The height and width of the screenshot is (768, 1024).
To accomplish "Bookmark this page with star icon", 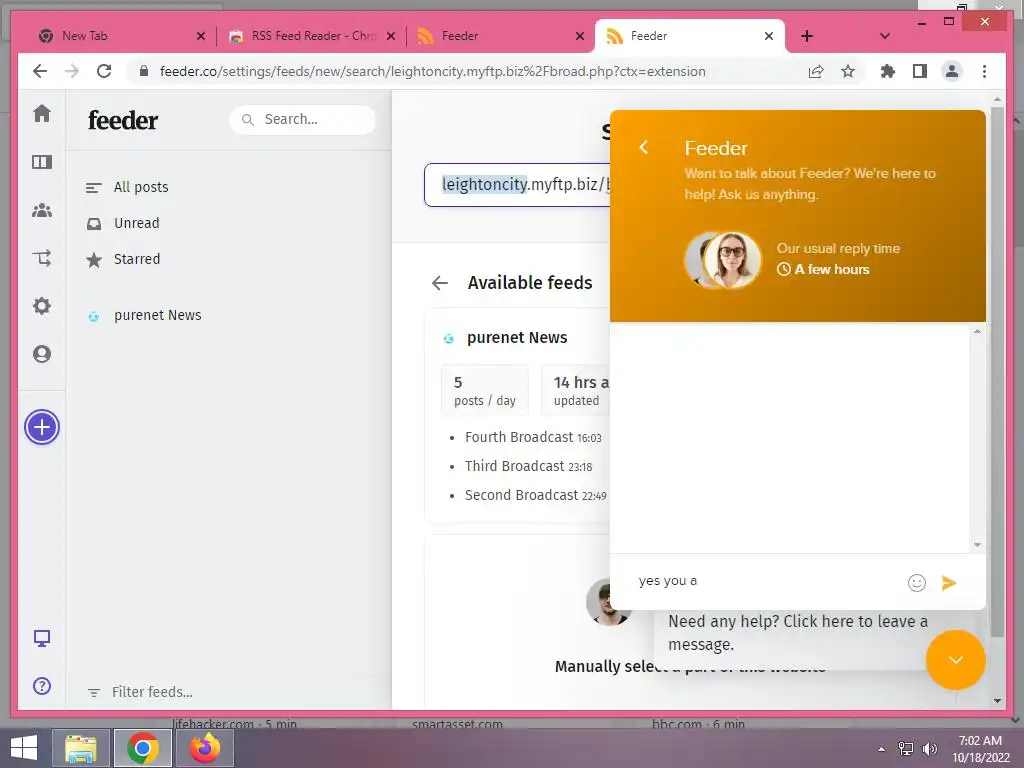I will (x=848, y=71).
